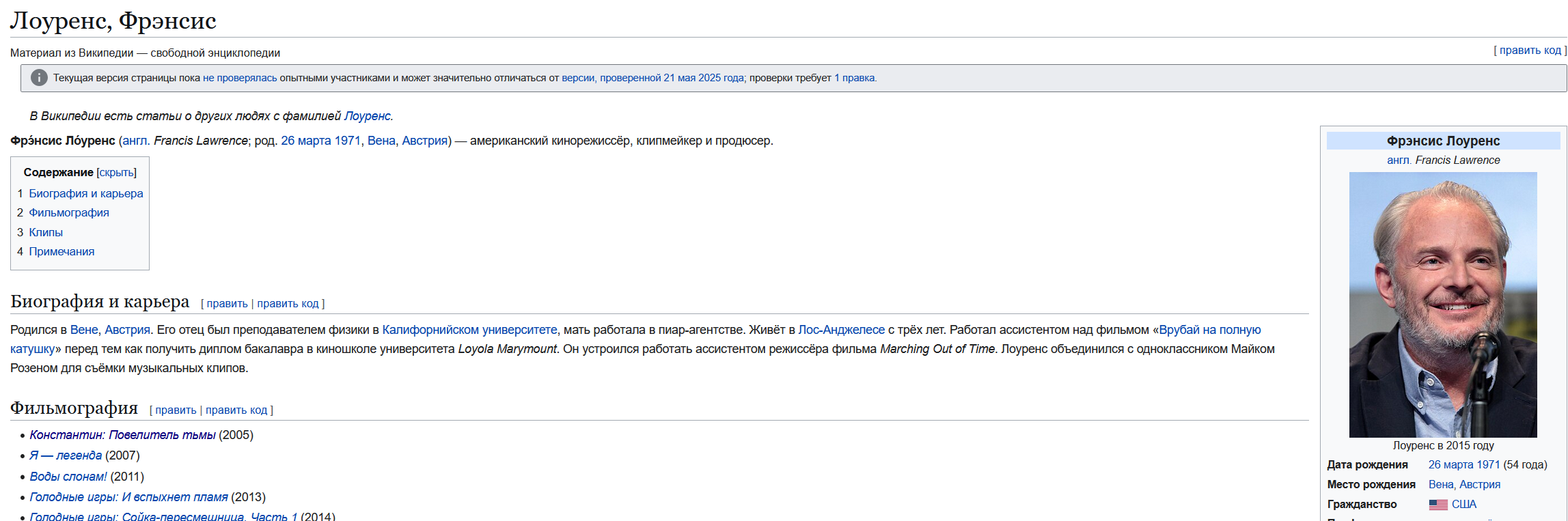Follow the Австрия link in the lead sentence

(424, 141)
